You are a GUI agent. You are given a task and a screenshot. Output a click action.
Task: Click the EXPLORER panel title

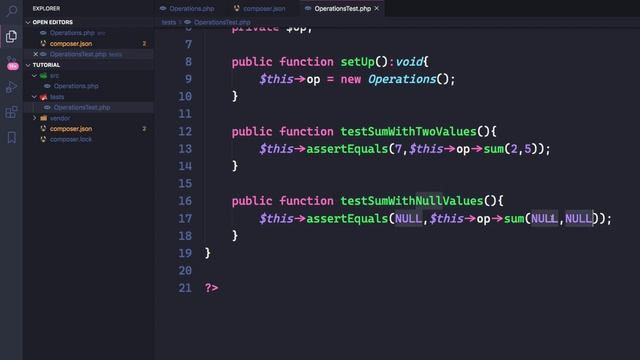46,8
